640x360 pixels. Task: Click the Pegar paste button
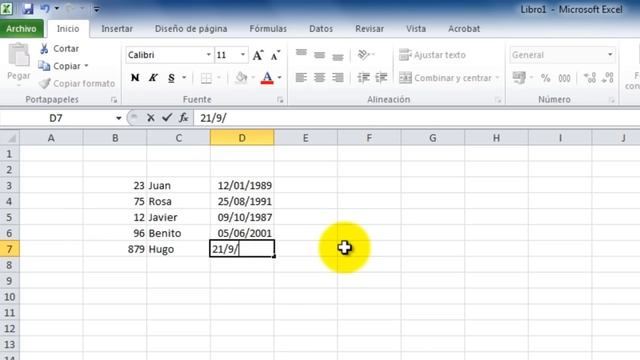tap(19, 63)
